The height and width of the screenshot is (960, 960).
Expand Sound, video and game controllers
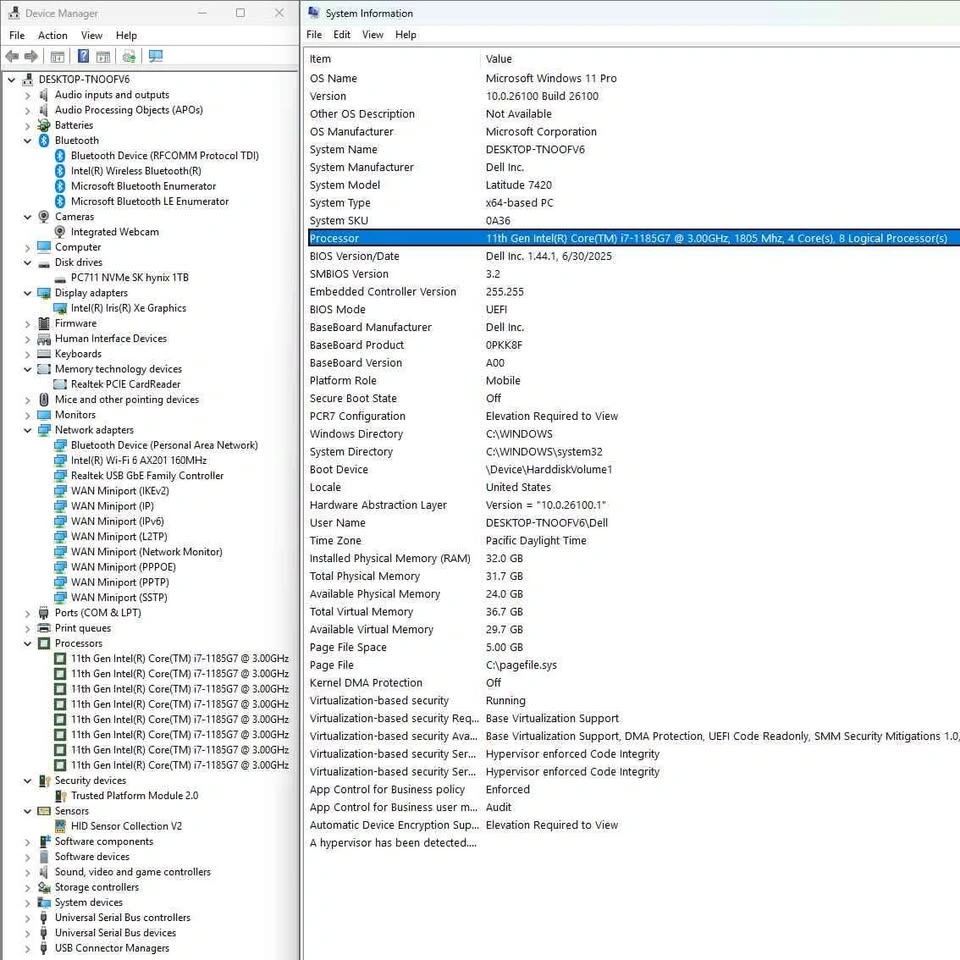[28, 872]
